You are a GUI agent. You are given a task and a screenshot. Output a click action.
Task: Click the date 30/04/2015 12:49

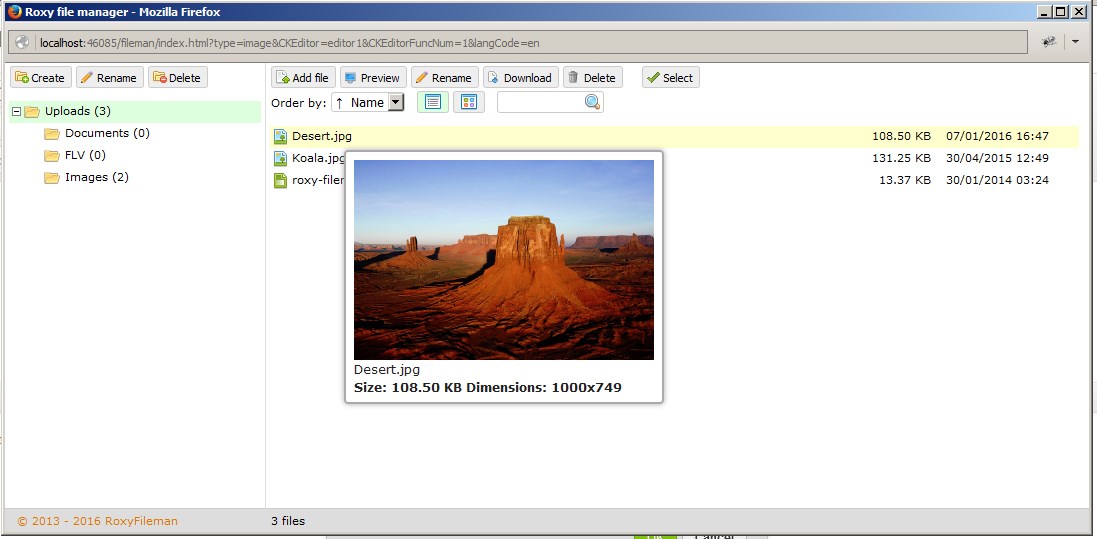pos(998,158)
